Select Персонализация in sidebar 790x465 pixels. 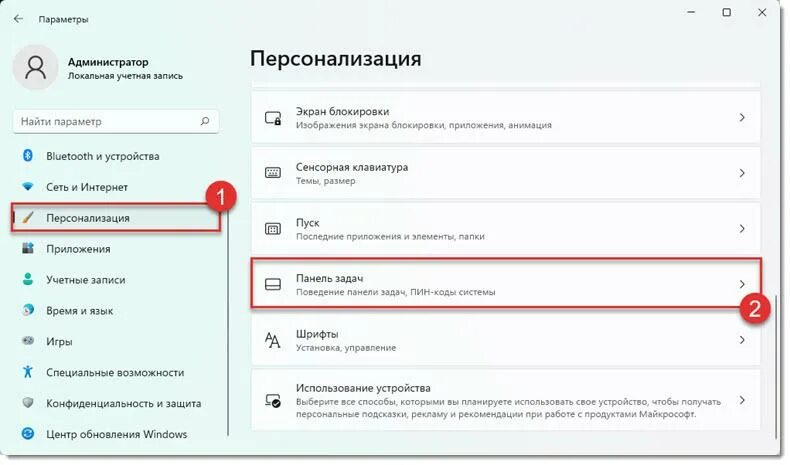coord(116,218)
